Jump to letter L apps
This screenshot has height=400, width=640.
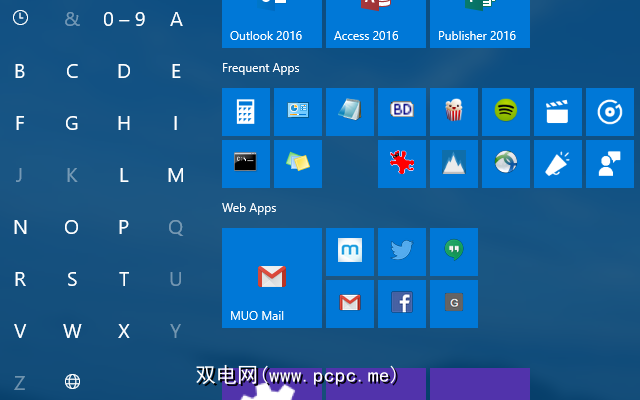pyautogui.click(x=124, y=176)
